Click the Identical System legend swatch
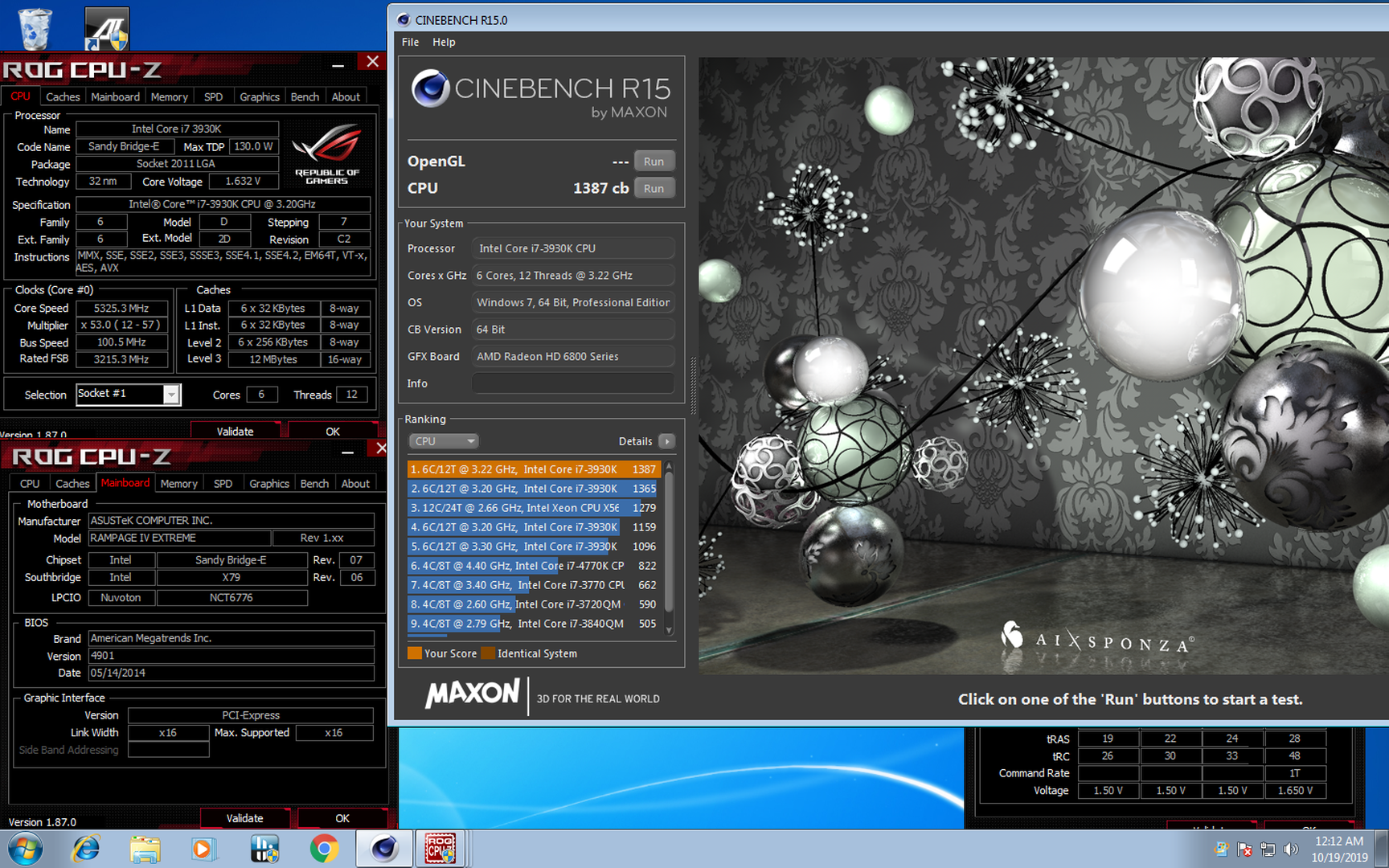 pyautogui.click(x=488, y=653)
